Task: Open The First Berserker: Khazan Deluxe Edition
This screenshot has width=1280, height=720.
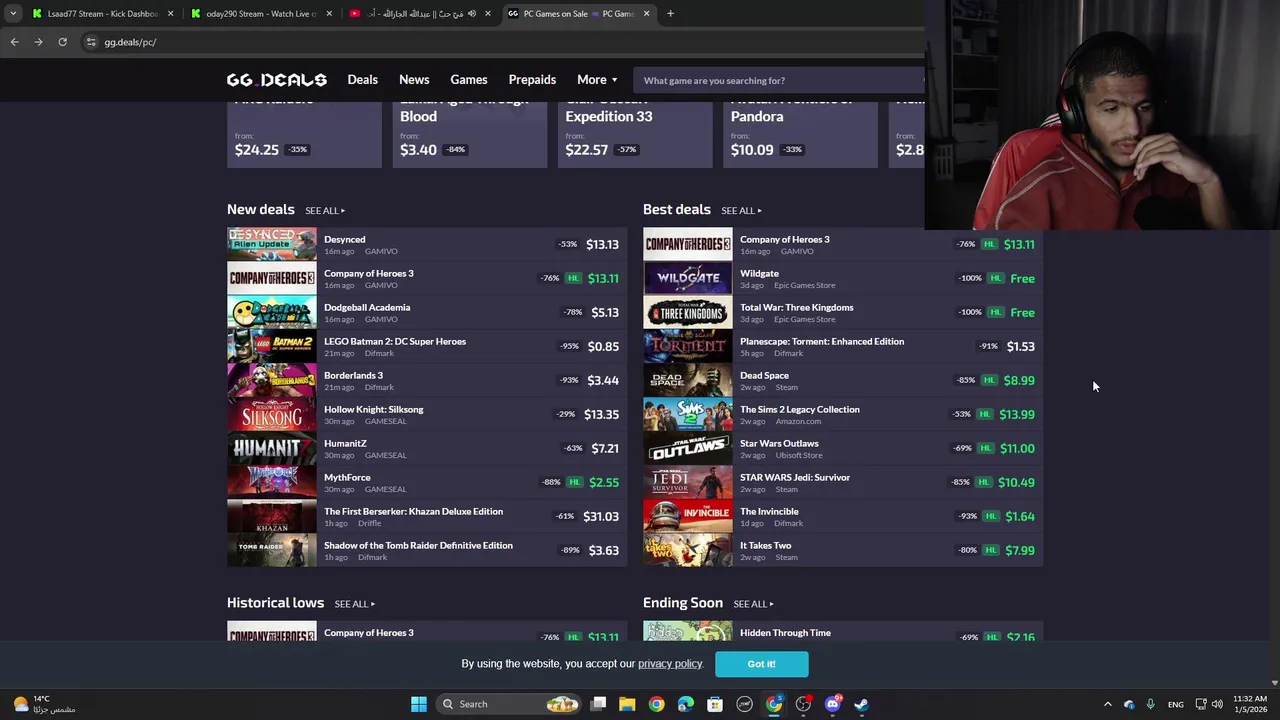Action: 413,511
